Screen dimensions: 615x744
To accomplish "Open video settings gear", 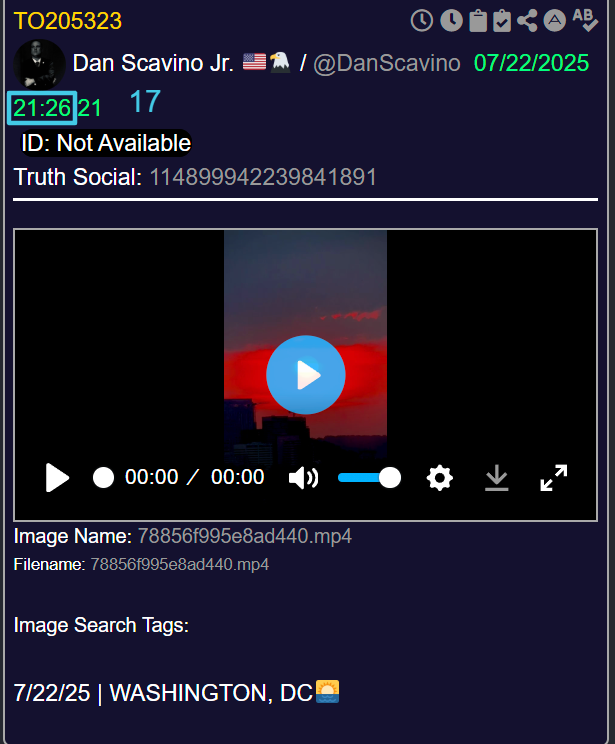I will (x=439, y=477).
